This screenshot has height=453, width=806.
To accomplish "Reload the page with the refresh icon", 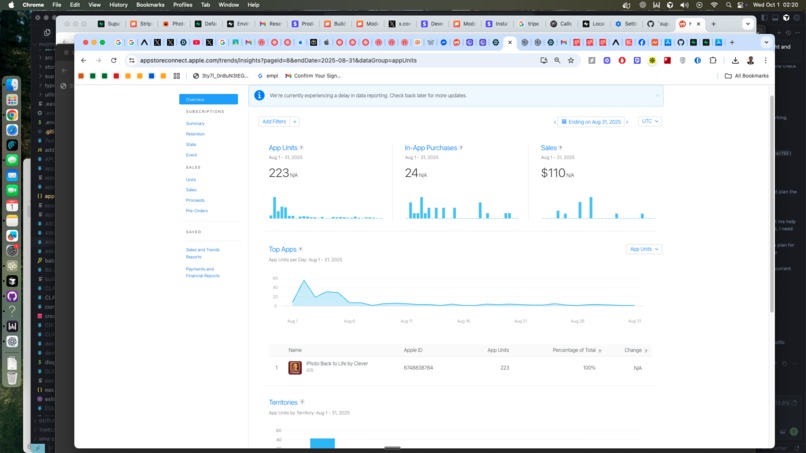I will click(114, 61).
